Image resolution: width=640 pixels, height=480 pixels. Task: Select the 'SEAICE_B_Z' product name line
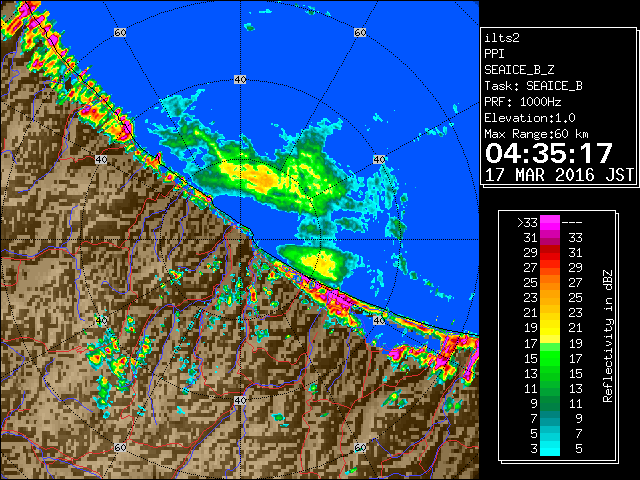click(519, 70)
